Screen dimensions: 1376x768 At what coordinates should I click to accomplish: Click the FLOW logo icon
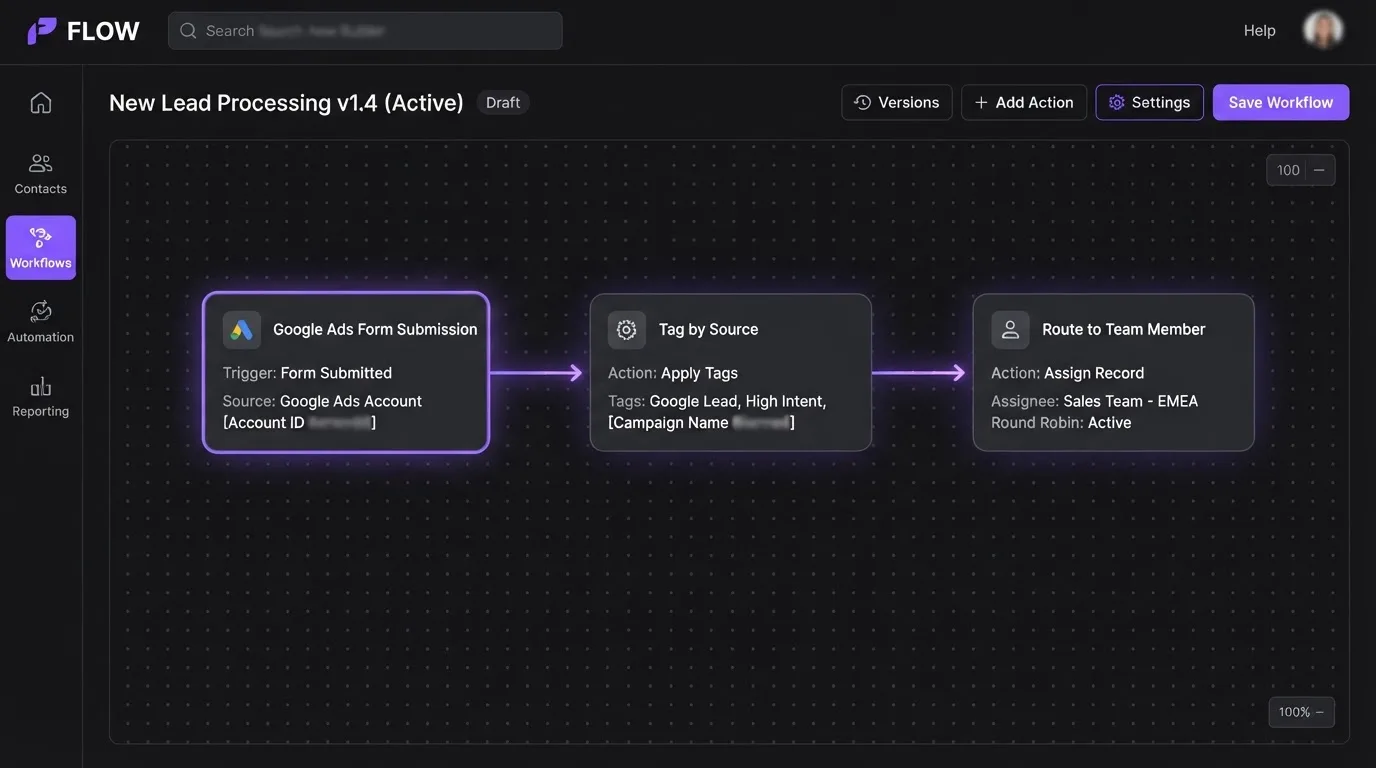pos(42,31)
